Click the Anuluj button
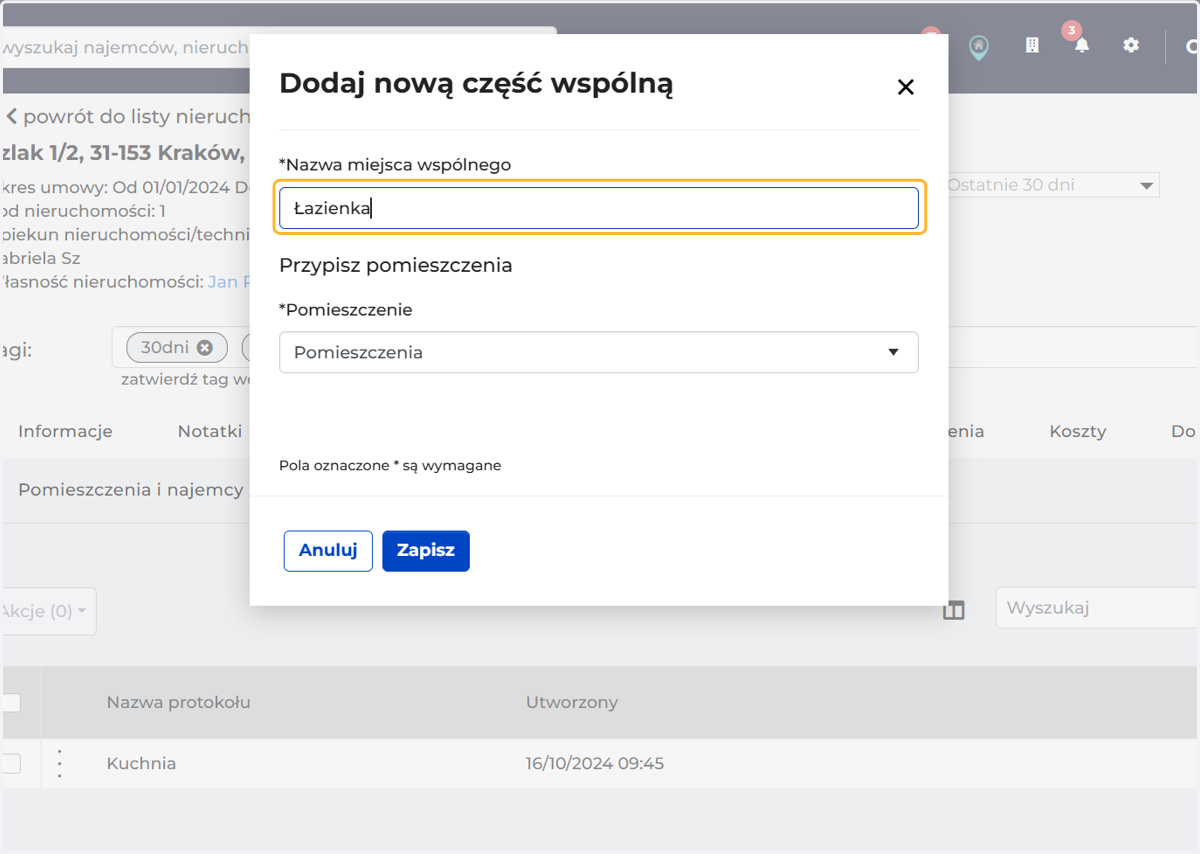The height and width of the screenshot is (854, 1200). [328, 551]
